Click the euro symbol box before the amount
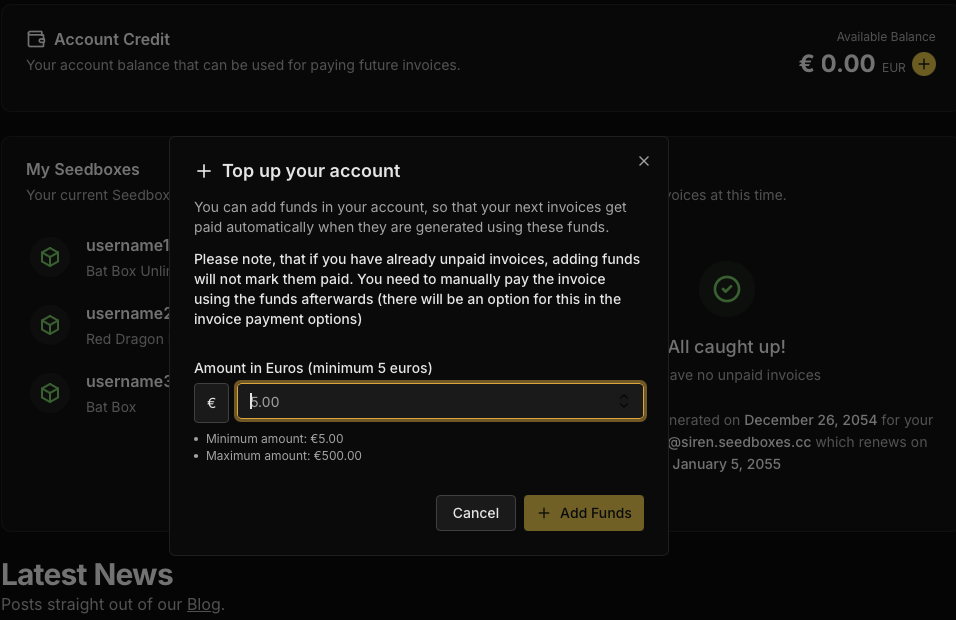This screenshot has width=956, height=620. click(x=211, y=403)
